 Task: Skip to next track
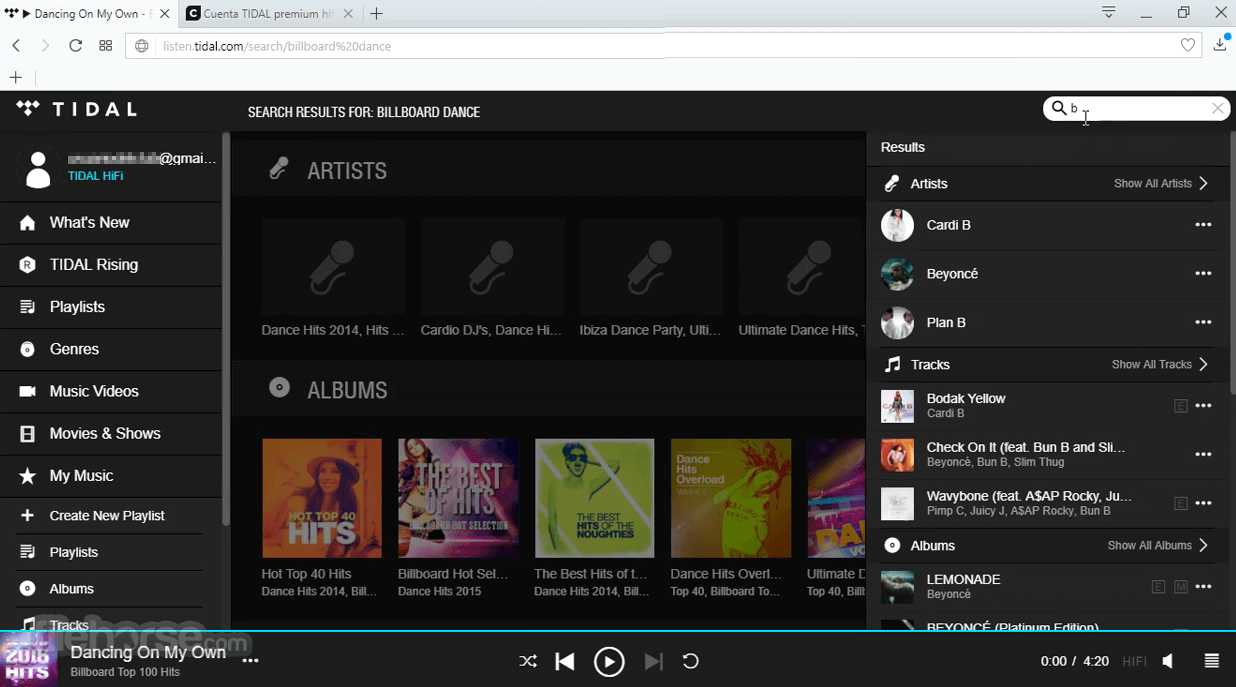click(x=653, y=661)
